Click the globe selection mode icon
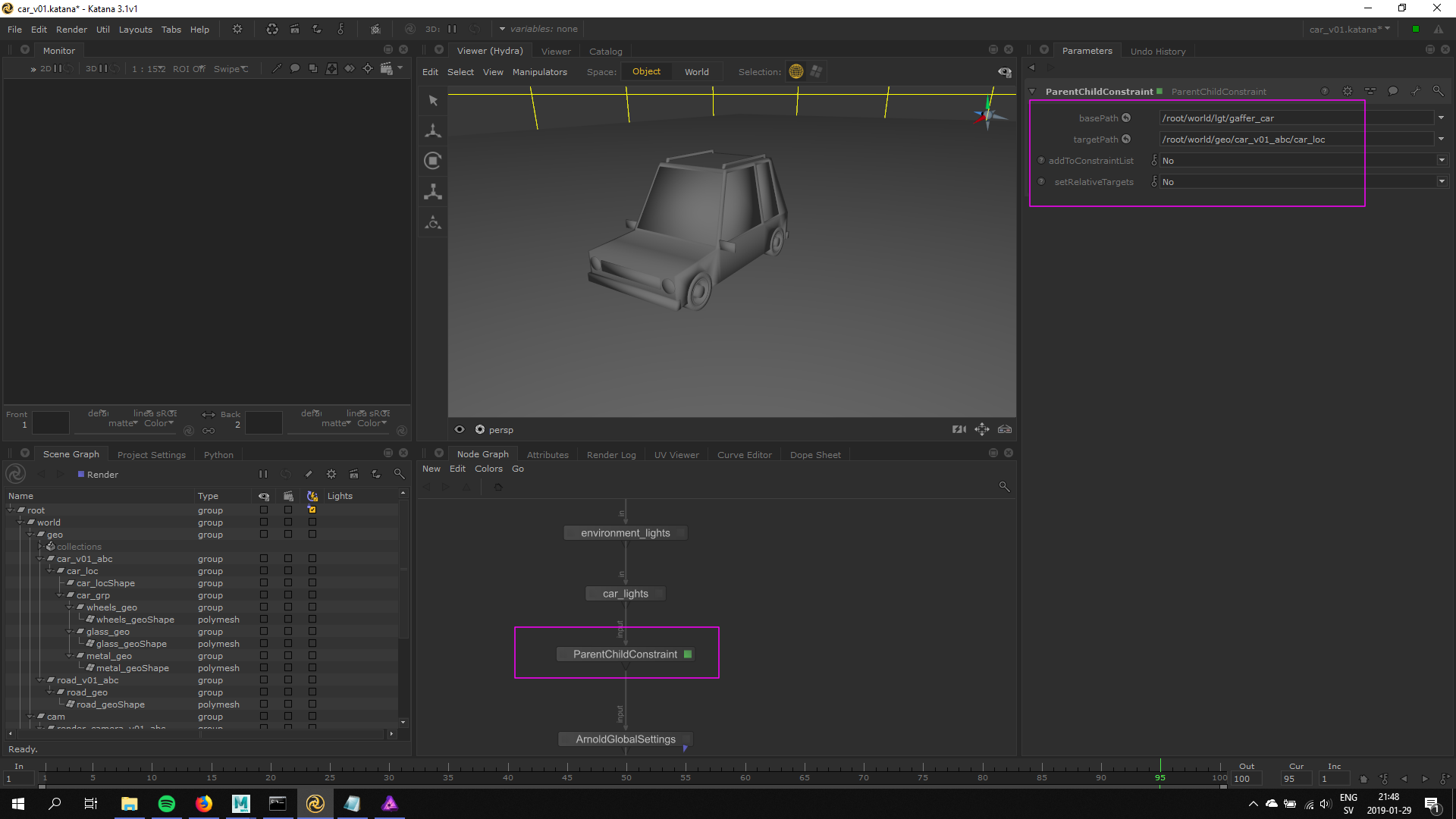This screenshot has height=819, width=1456. pos(796,71)
